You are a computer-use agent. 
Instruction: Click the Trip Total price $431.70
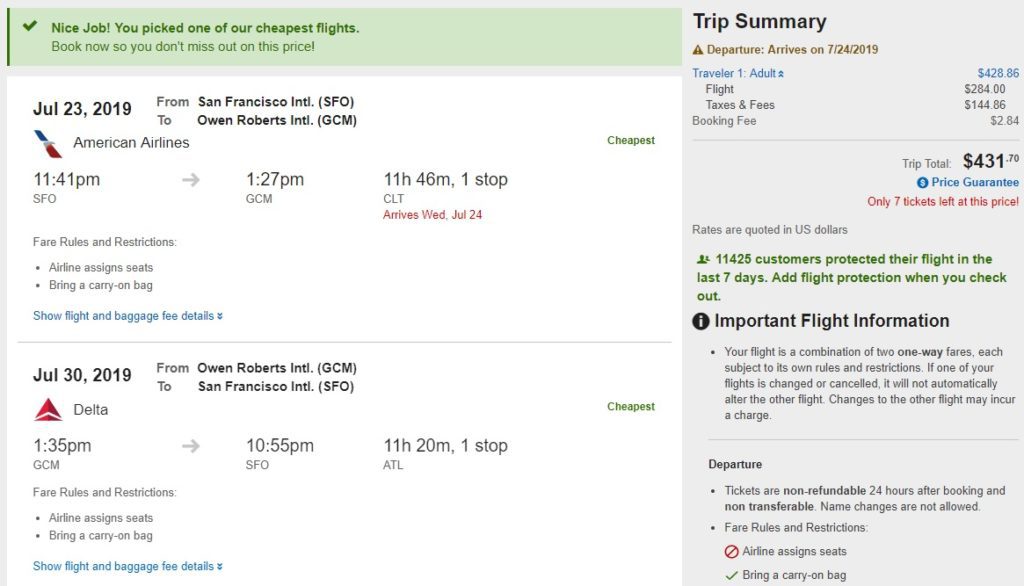click(x=991, y=160)
